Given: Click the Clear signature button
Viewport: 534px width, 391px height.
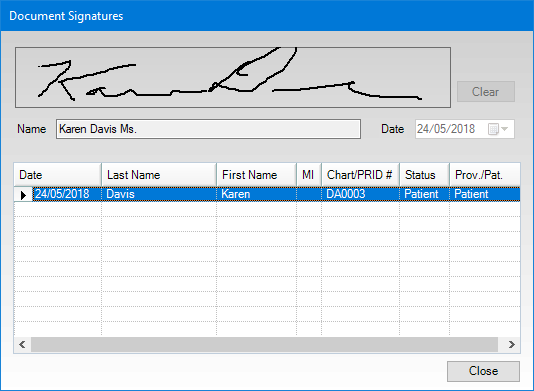Looking at the screenshot, I should tap(486, 92).
